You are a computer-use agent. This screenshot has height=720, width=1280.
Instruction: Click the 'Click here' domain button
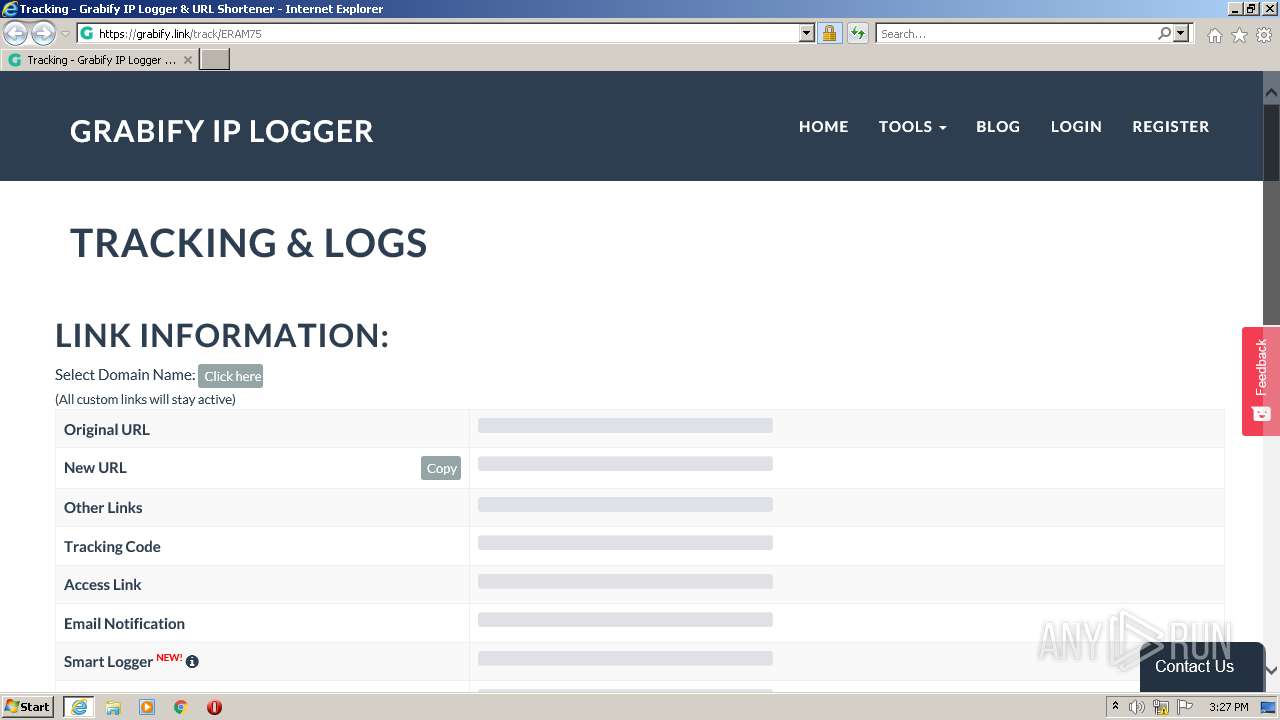point(231,376)
